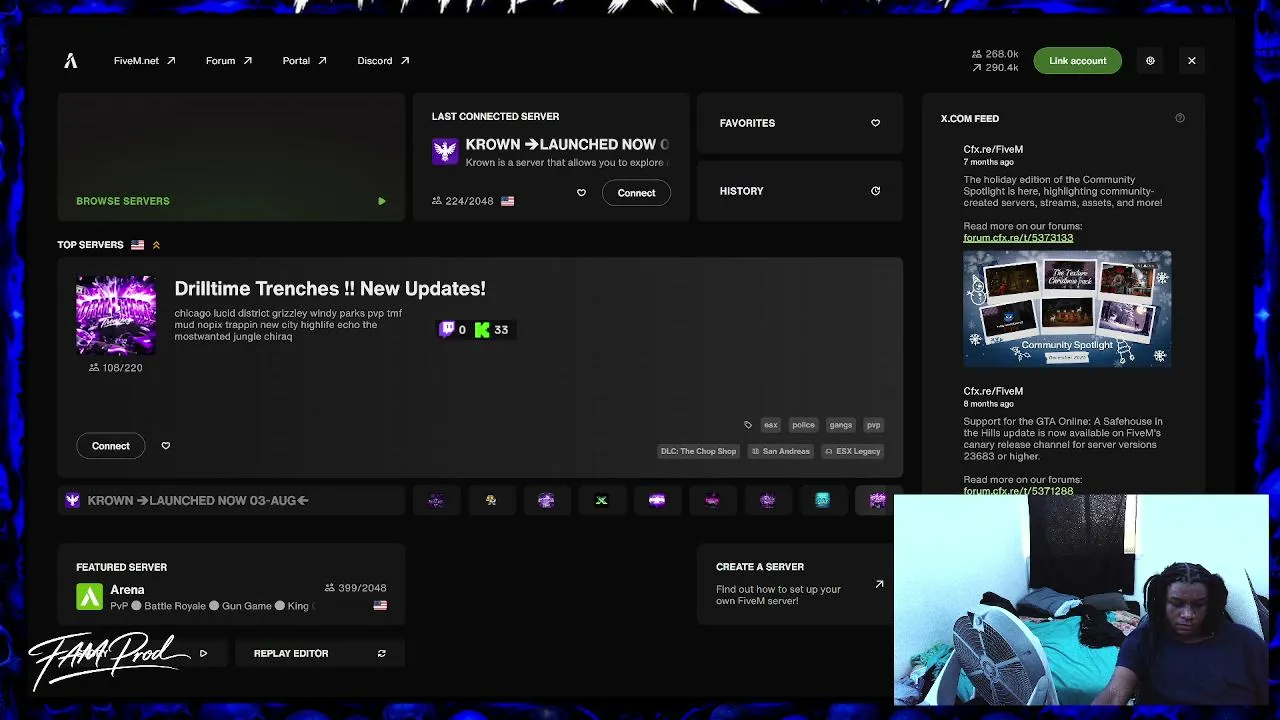Click the 'San Andreas' map label
The image size is (1280, 720).
pyautogui.click(x=780, y=451)
